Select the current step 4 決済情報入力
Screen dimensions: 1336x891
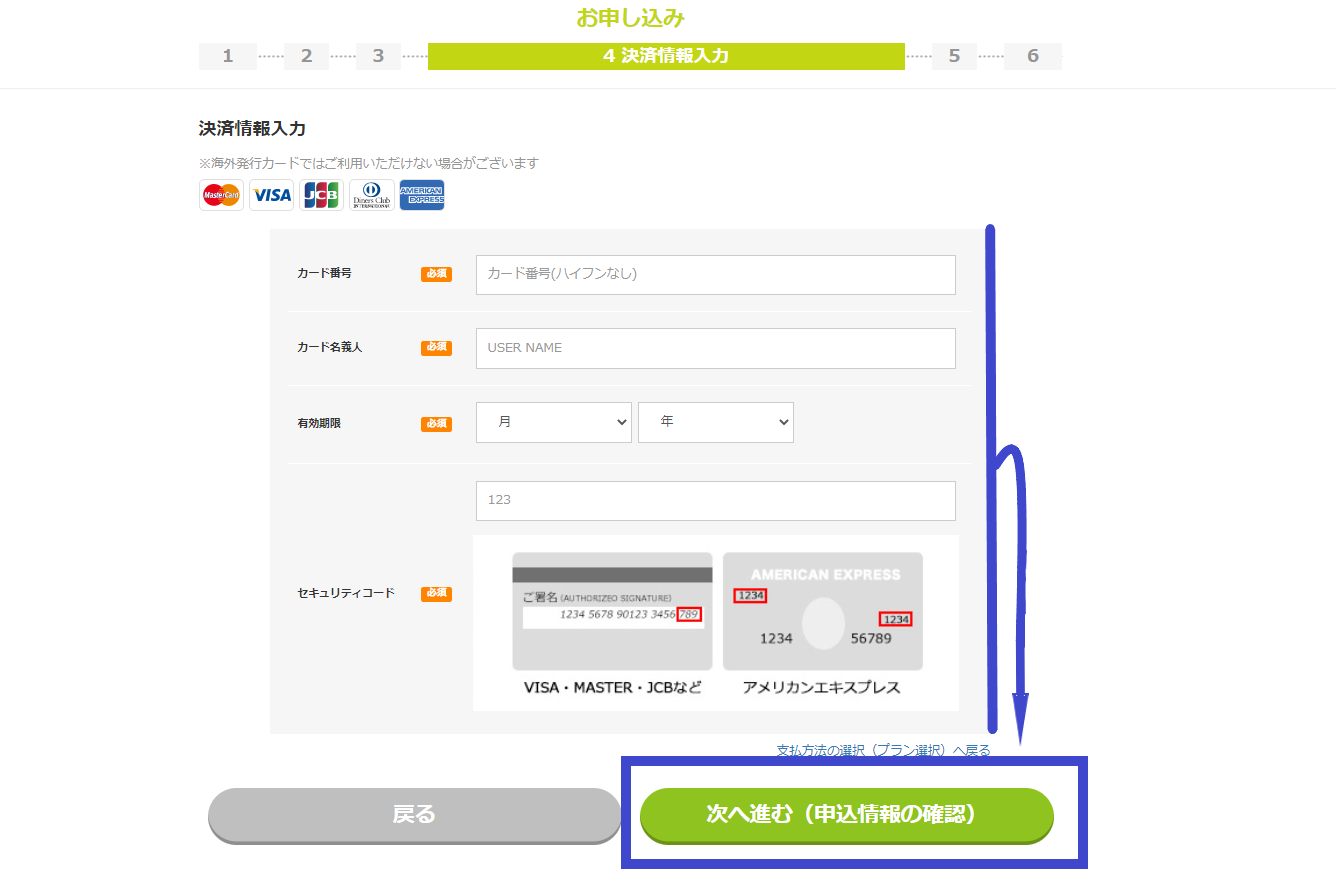pyautogui.click(x=666, y=56)
